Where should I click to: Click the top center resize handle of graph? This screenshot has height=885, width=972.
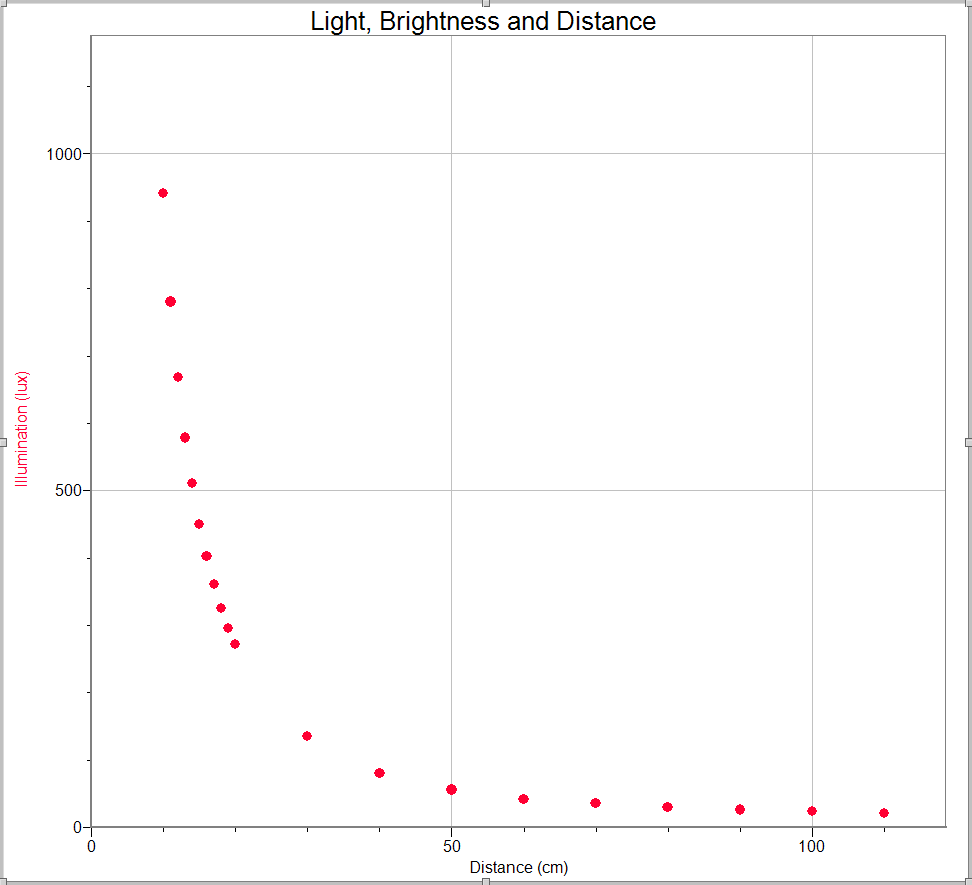point(486,3)
